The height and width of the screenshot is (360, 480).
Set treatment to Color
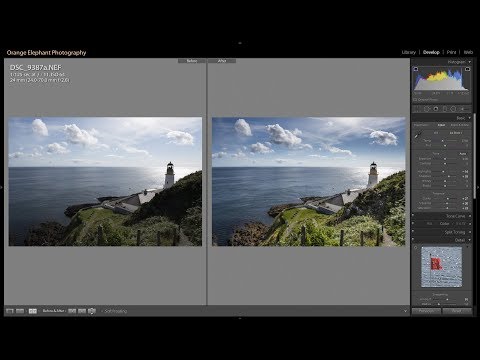(441, 125)
